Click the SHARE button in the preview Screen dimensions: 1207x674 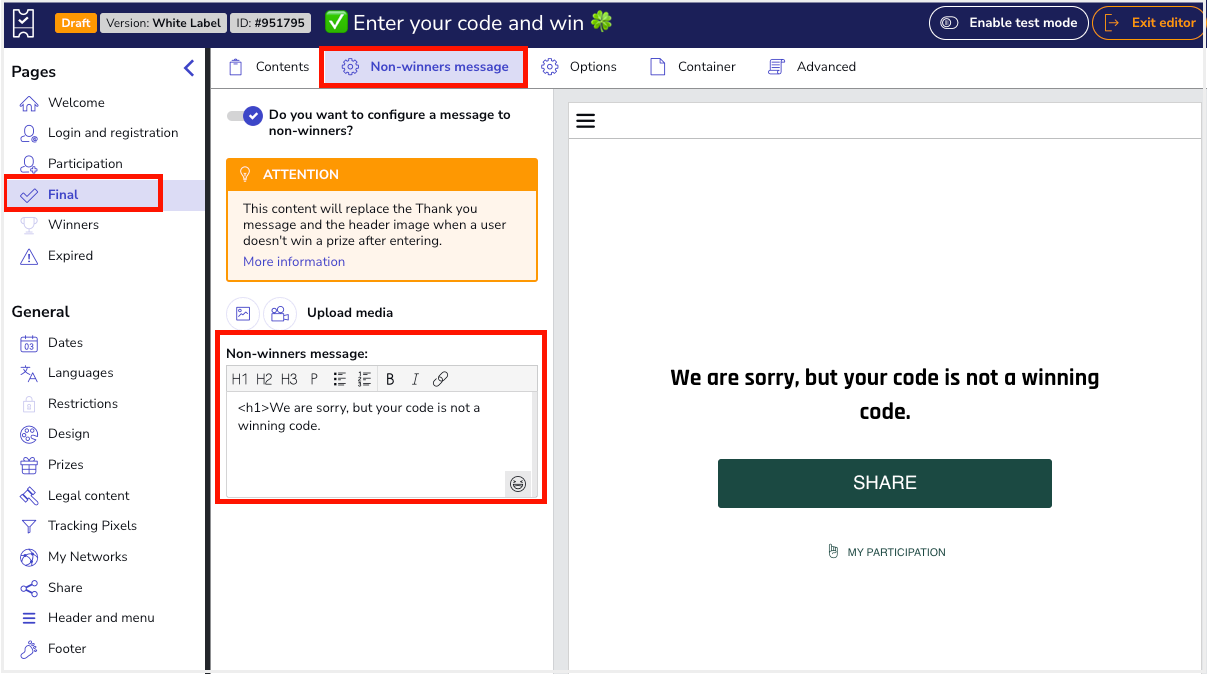[884, 483]
